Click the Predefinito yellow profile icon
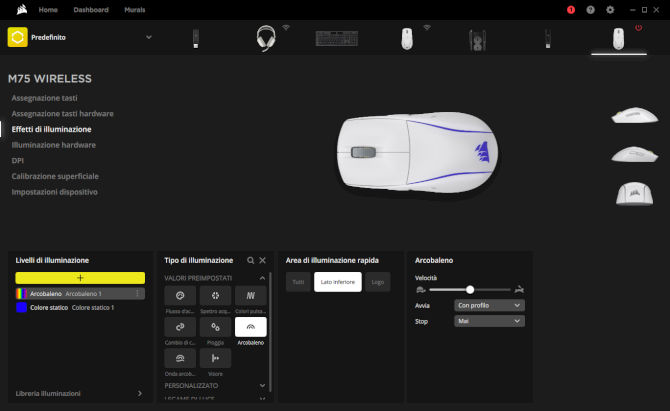Screen dimensions: 670x411 18,37
